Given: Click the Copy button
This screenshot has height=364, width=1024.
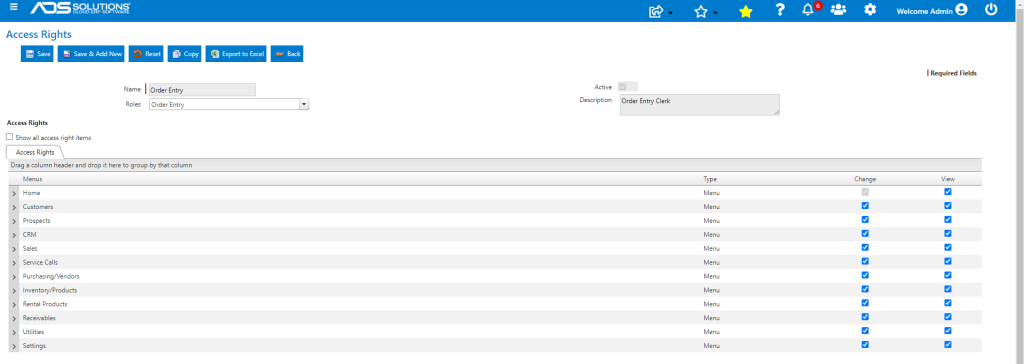Looking at the screenshot, I should pyautogui.click(x=185, y=54).
